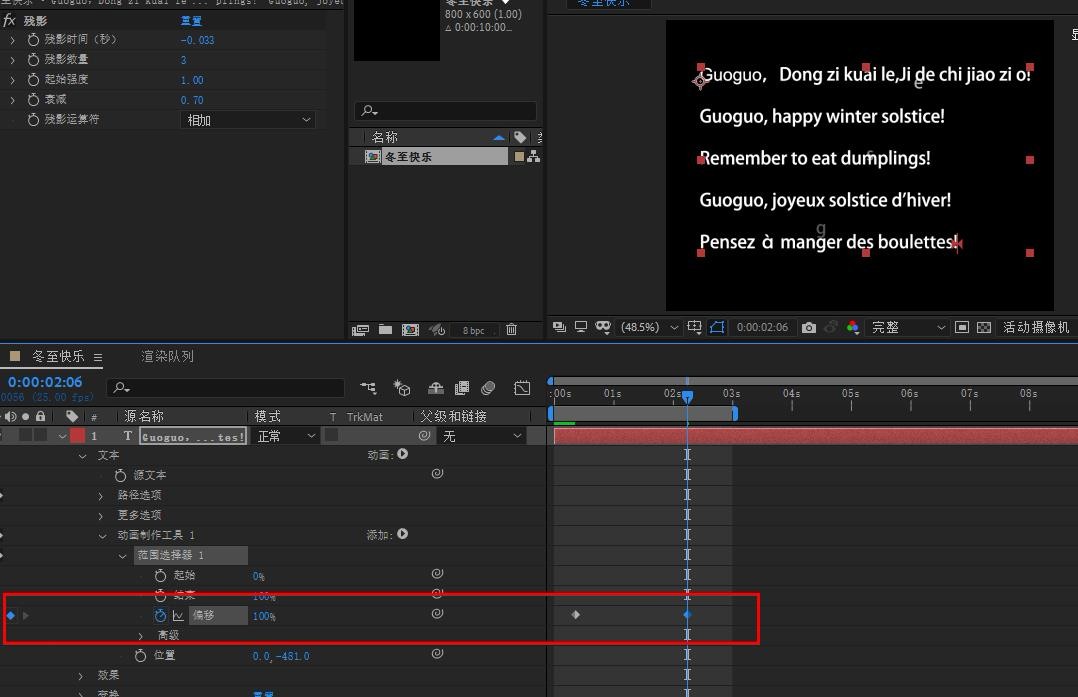
Task: Click the Interpret Footage icon in Project panel
Action: [x=360, y=330]
